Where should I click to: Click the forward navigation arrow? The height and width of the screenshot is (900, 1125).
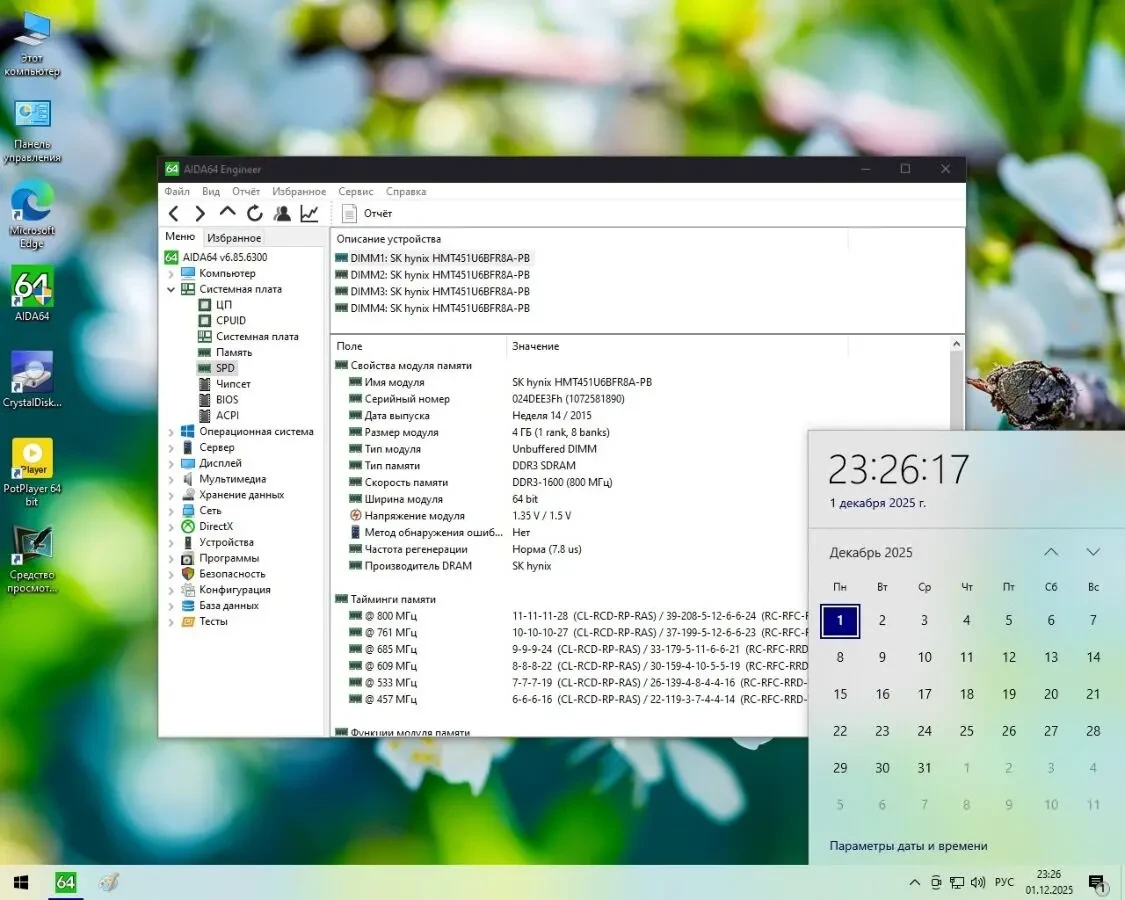pos(200,213)
